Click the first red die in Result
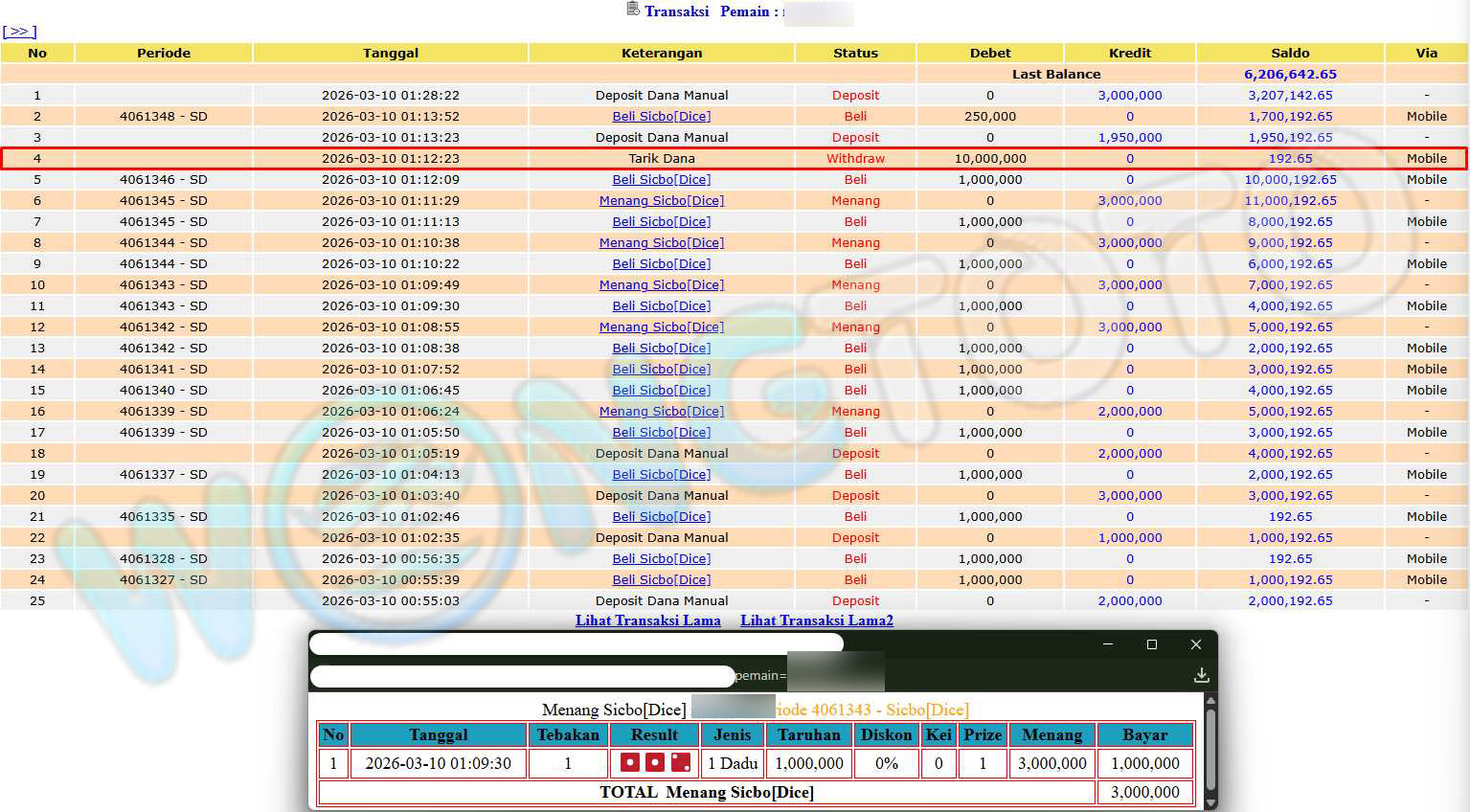 [630, 762]
